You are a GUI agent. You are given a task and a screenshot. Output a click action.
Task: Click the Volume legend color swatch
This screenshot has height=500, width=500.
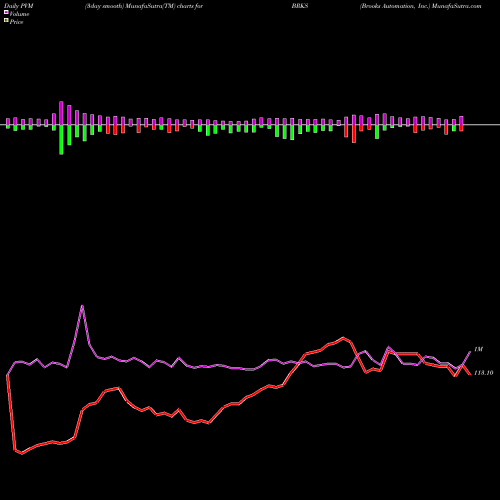point(6,13)
